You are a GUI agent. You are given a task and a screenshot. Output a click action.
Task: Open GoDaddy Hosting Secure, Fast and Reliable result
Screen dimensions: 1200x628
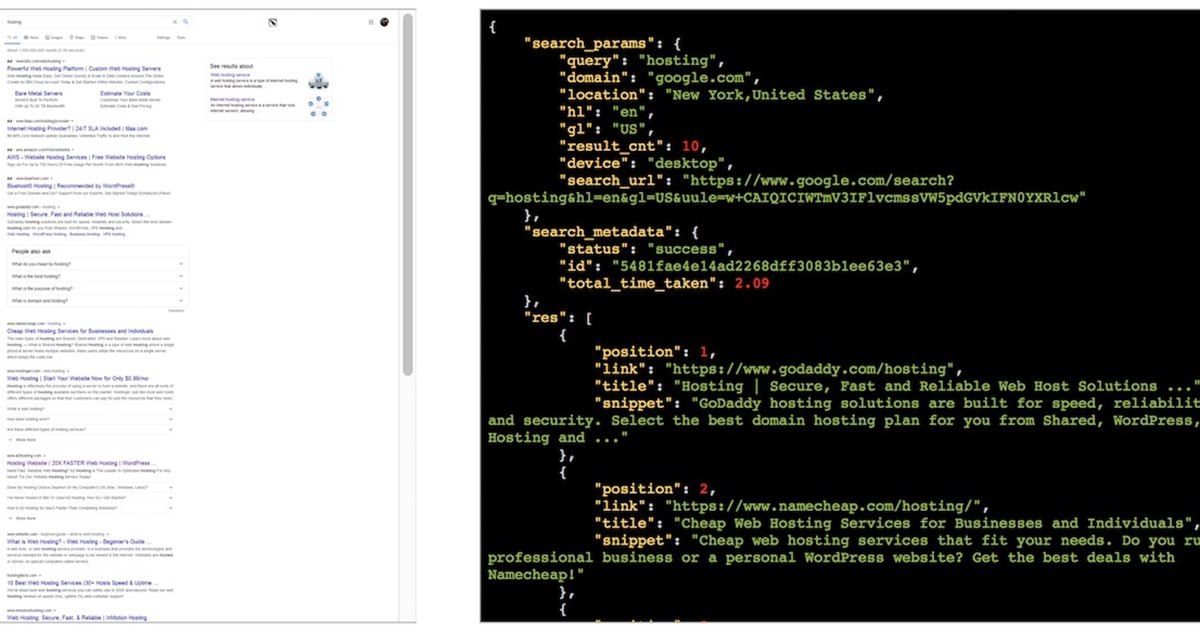[78, 214]
